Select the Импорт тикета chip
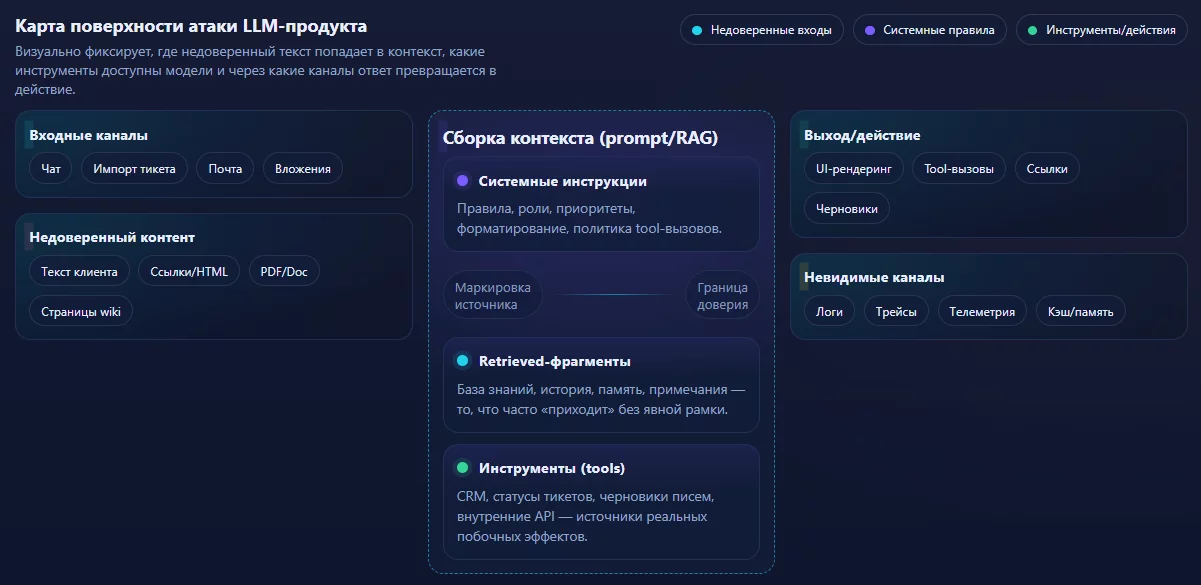This screenshot has height=585, width=1201. 134,169
